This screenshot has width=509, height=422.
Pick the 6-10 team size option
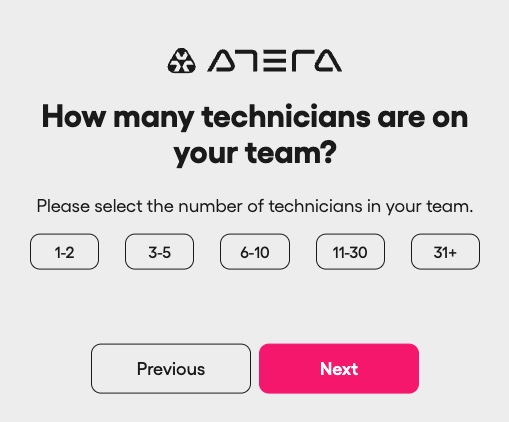pyautogui.click(x=255, y=252)
